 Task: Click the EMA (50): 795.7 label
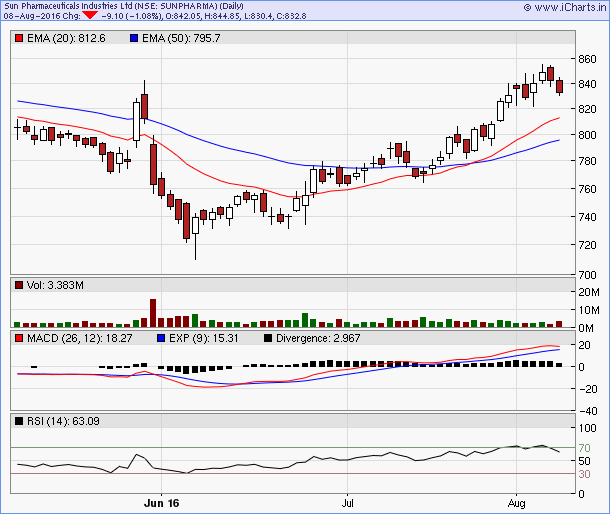point(181,38)
